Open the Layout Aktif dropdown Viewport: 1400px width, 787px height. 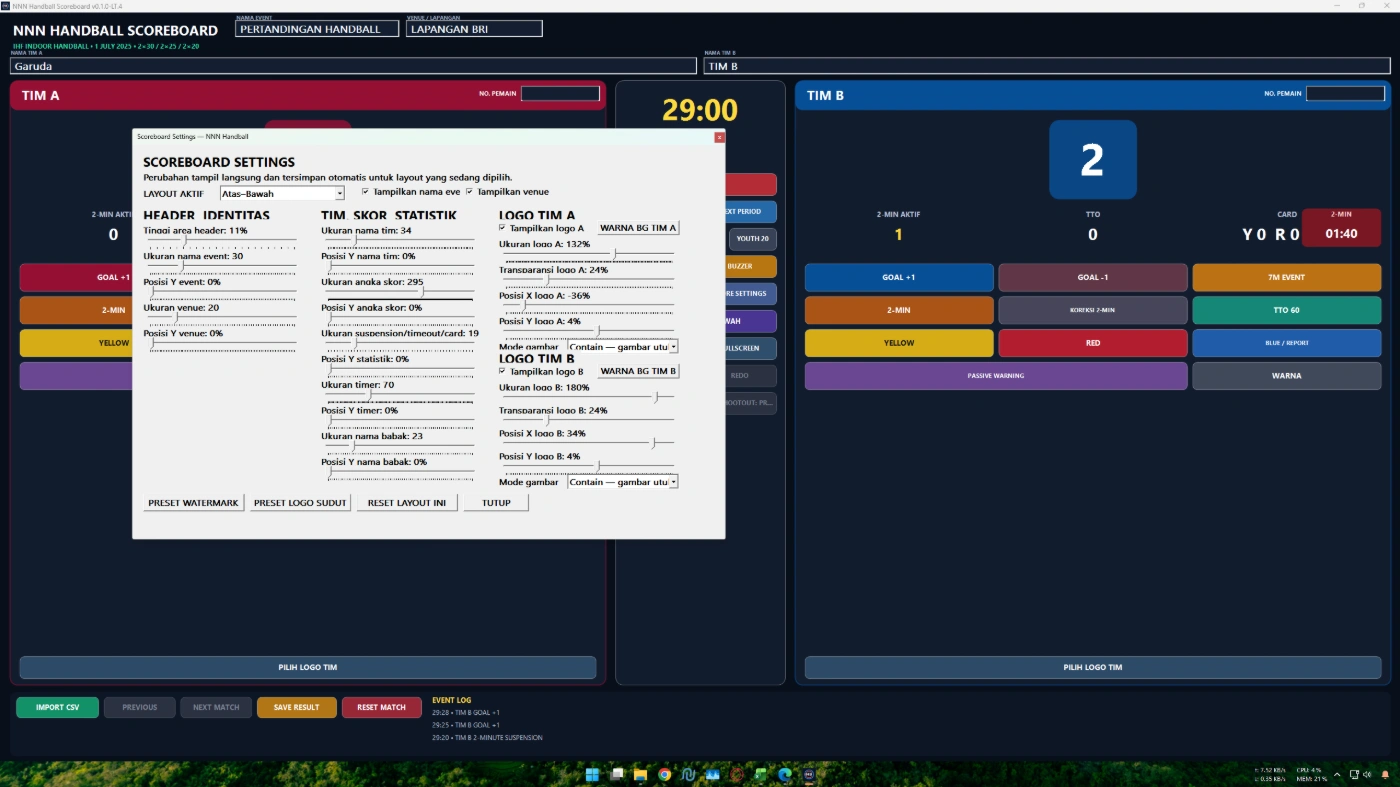[282, 193]
